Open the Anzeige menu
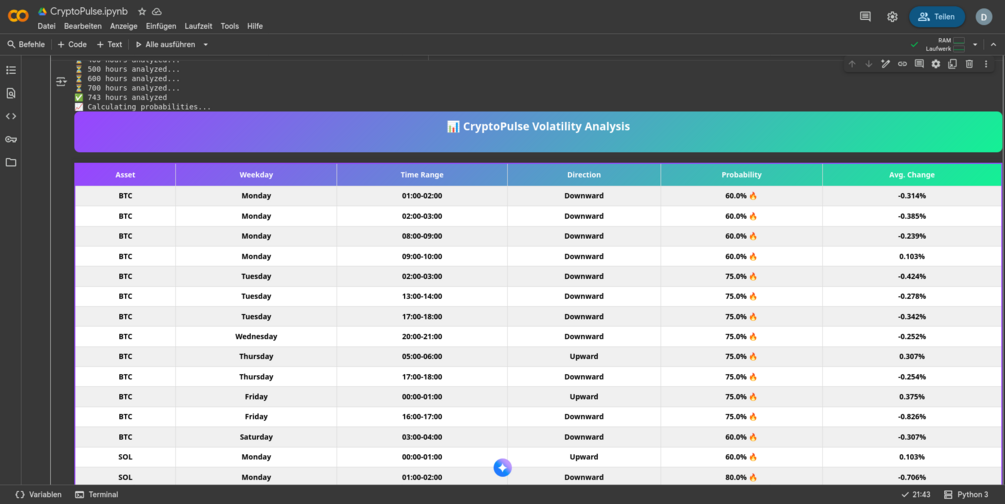The image size is (1005, 504). click(124, 26)
